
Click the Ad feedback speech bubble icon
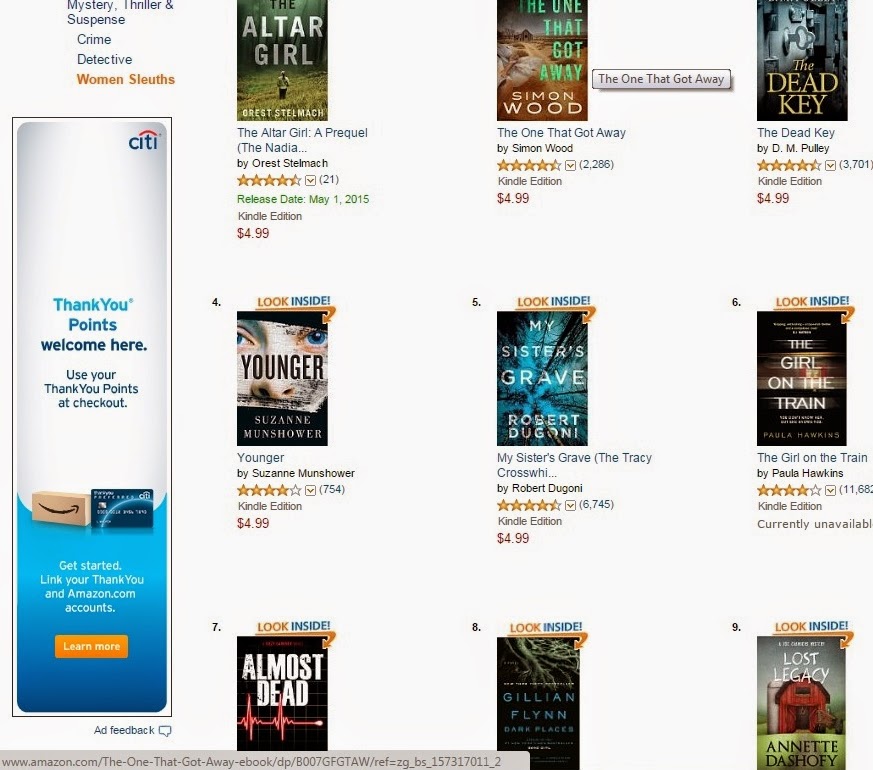165,730
